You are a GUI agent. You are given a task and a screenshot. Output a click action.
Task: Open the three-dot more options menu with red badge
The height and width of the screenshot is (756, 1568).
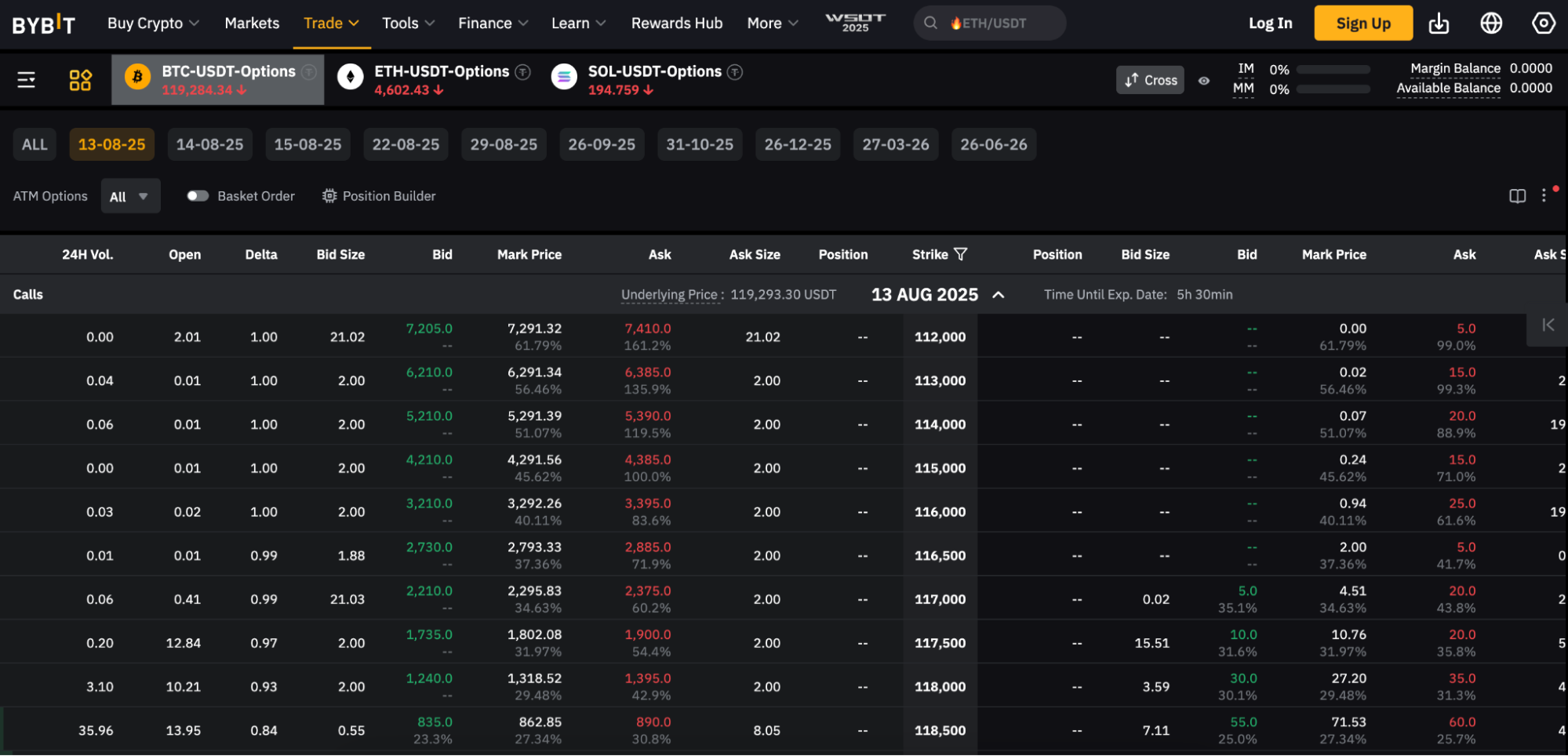pyautogui.click(x=1544, y=196)
